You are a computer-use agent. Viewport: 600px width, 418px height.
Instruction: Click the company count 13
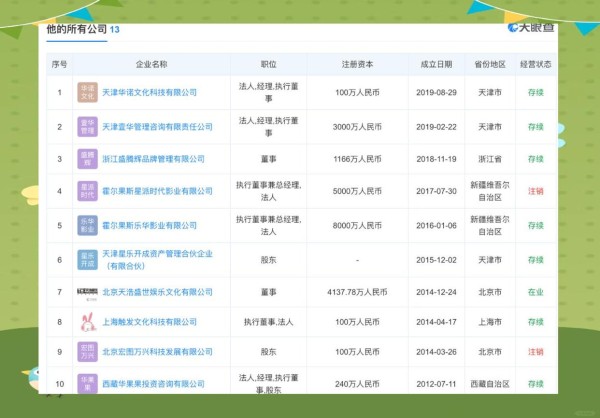(x=114, y=29)
